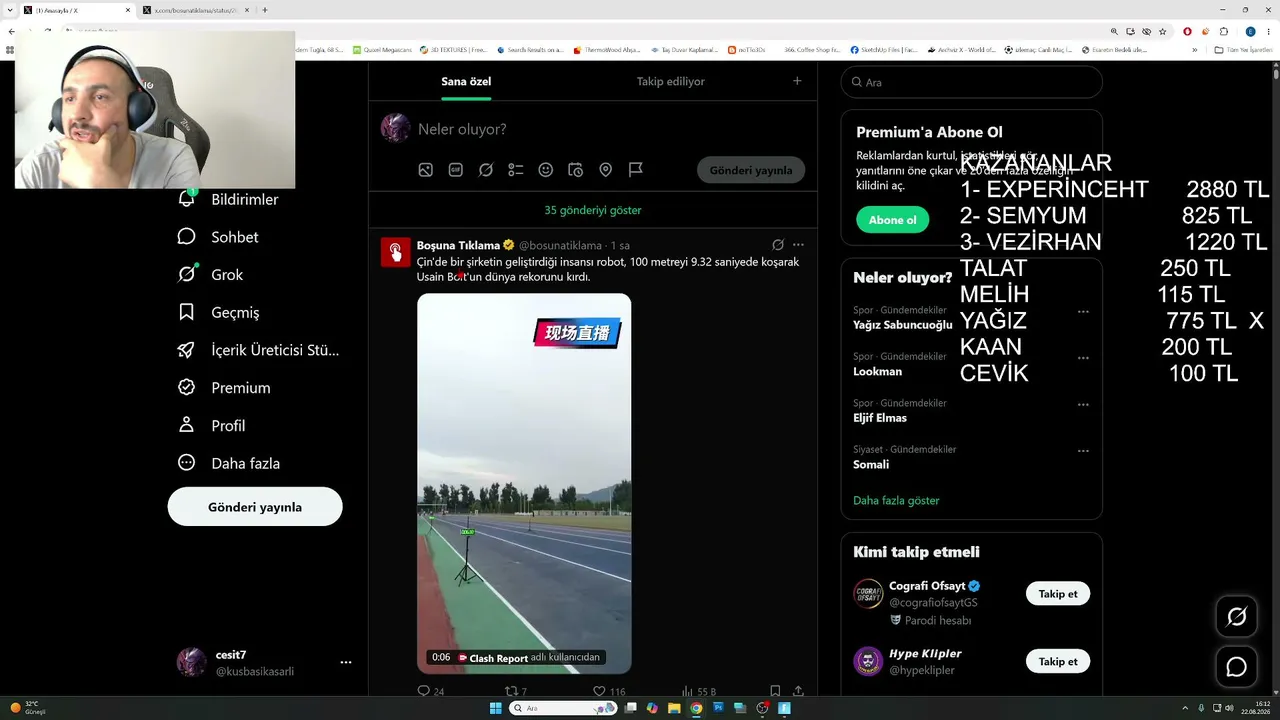Add a new timeline tab with plus
The image size is (1280, 720).
797,81
